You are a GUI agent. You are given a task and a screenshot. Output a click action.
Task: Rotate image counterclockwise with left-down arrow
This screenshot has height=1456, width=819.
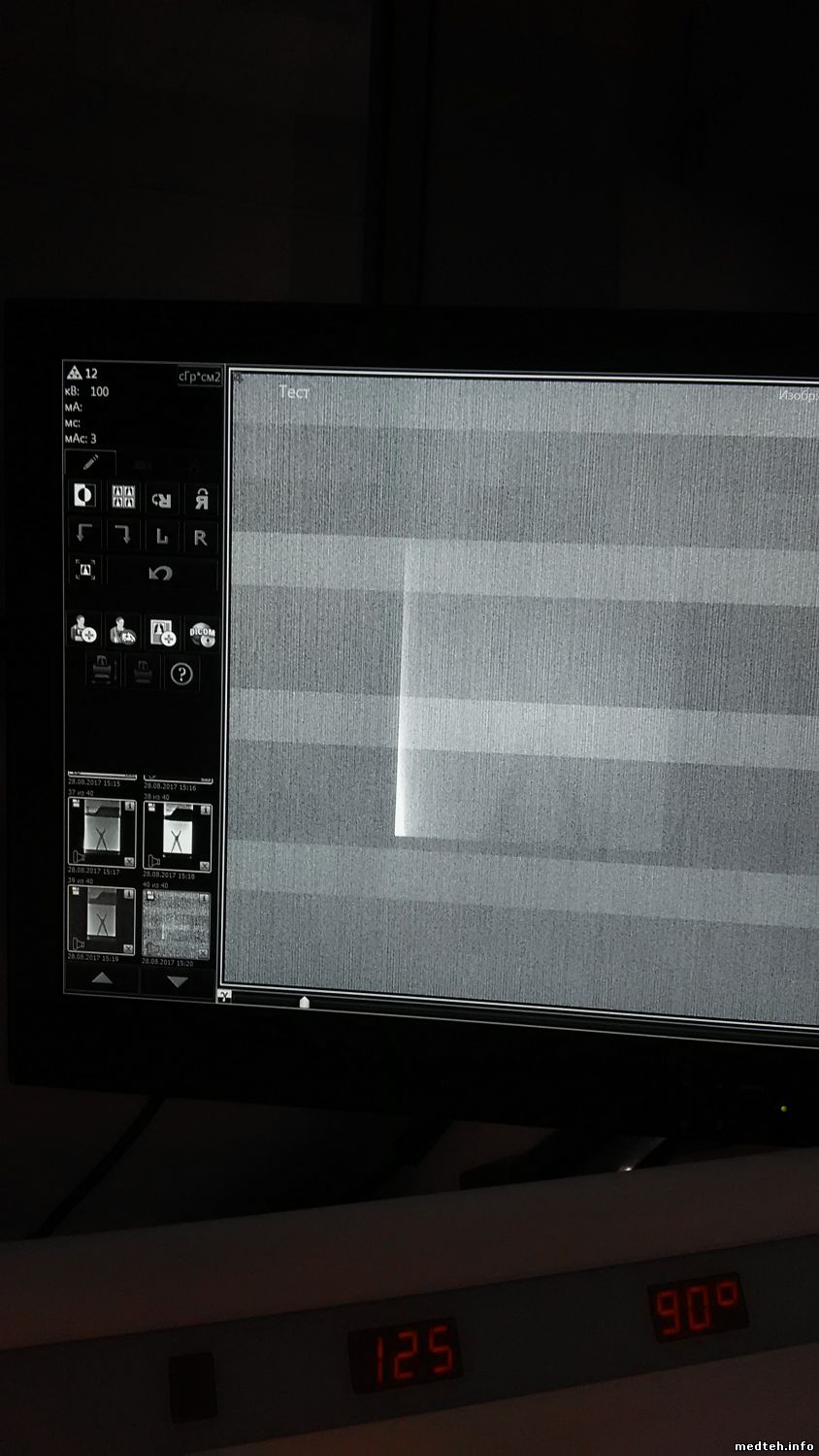click(85, 535)
